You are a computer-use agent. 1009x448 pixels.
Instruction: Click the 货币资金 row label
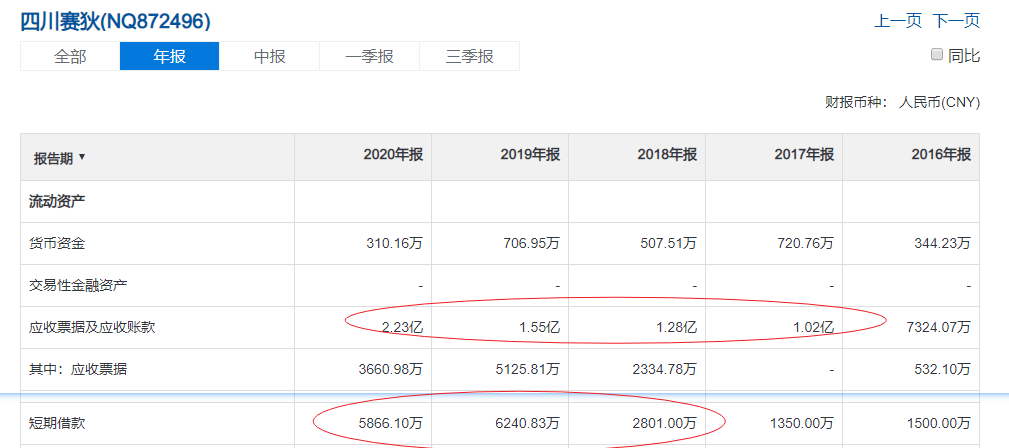[57, 243]
